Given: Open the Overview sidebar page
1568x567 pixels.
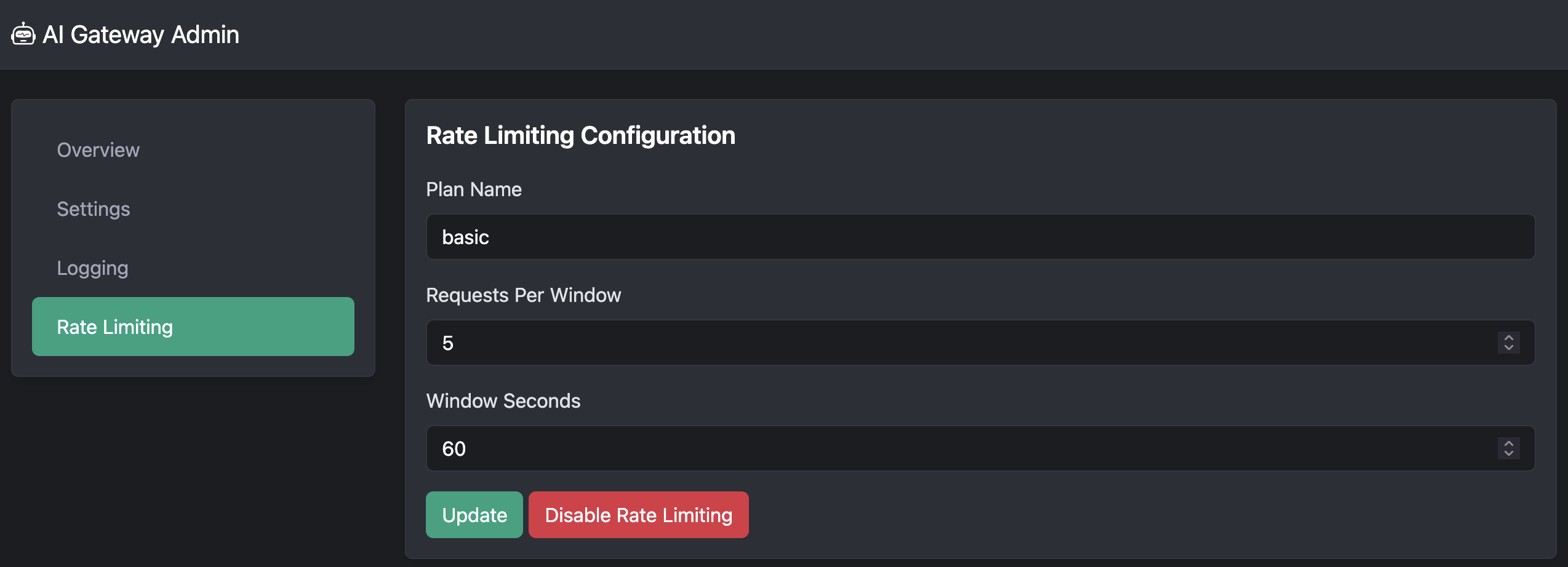Looking at the screenshot, I should coord(98,150).
